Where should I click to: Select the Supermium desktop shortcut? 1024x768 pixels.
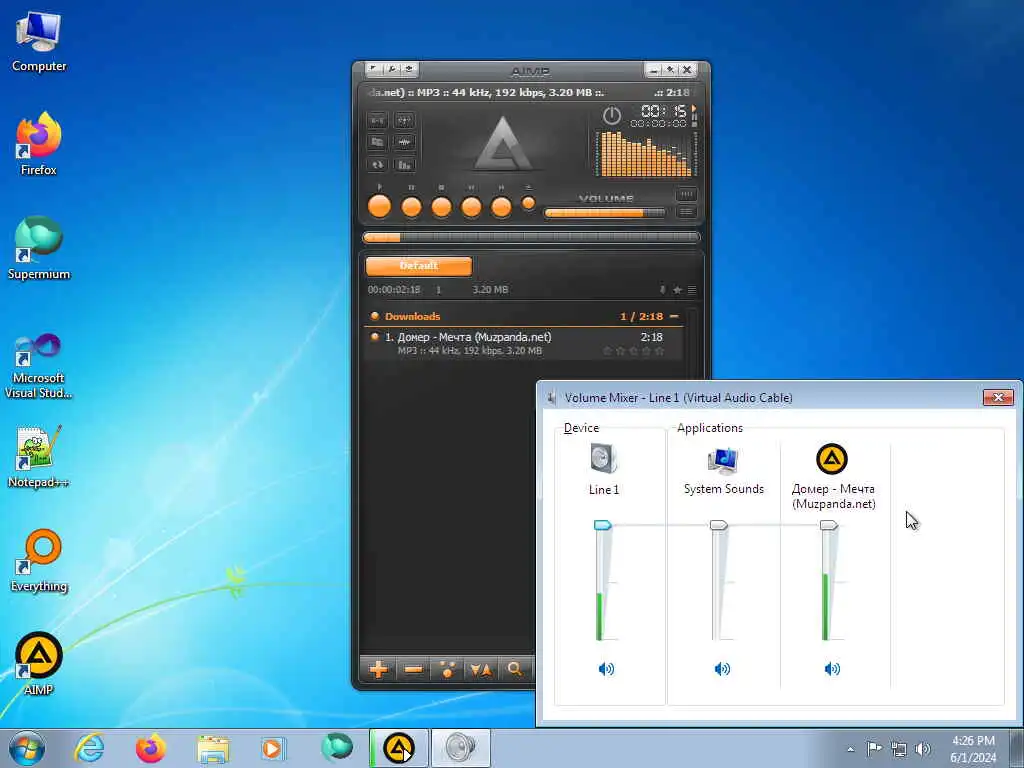pos(39,248)
